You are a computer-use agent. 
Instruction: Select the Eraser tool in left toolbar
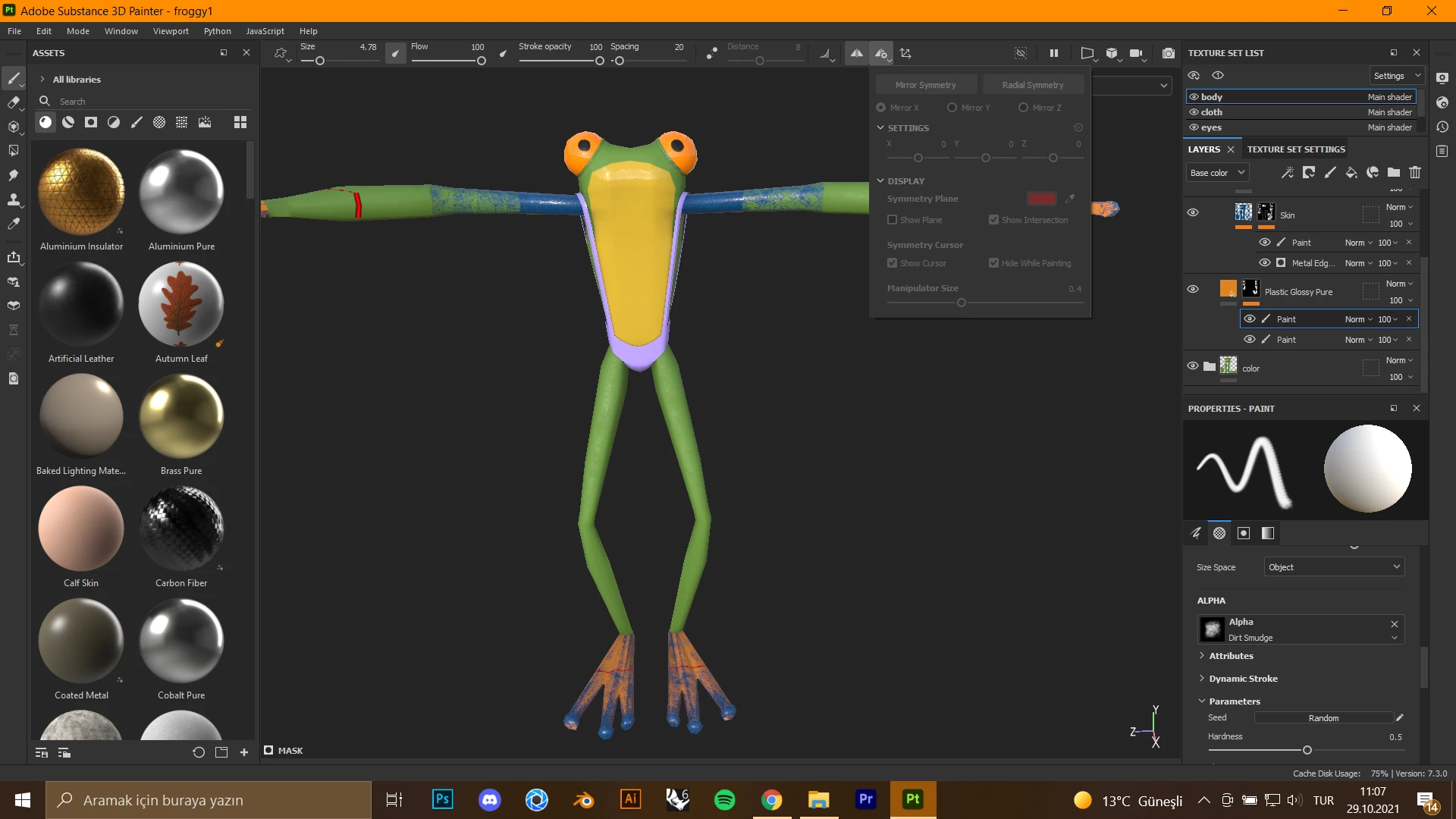(x=13, y=102)
